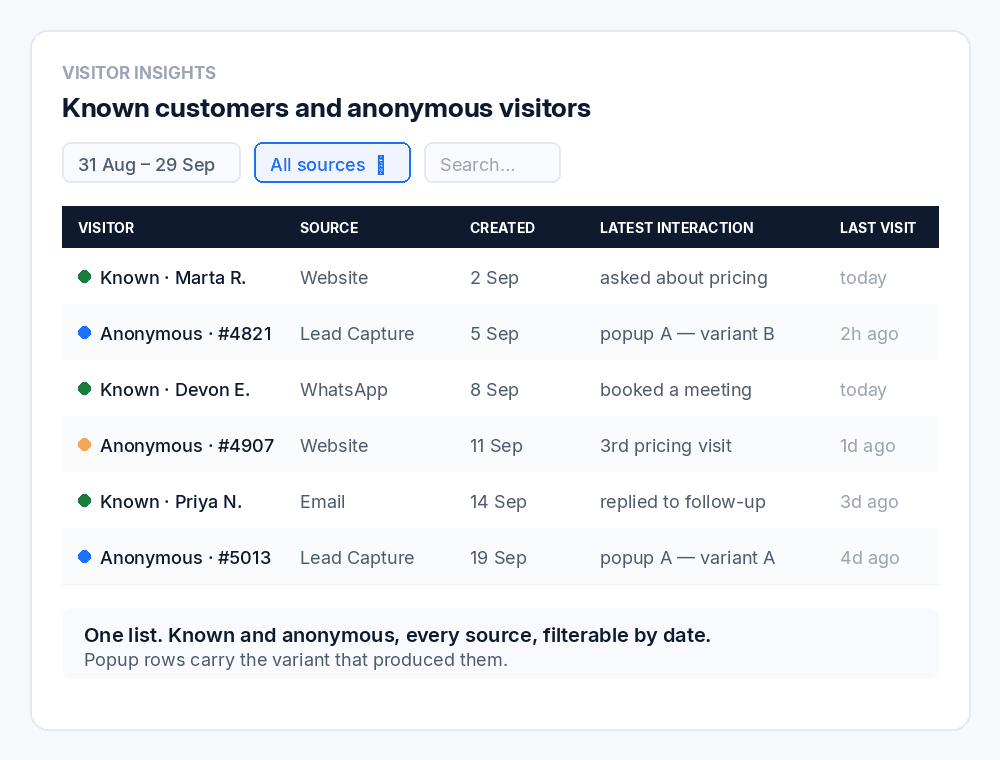Click the Popup rows carry the variant caption
The width and height of the screenshot is (1000, 760).
coord(296,660)
